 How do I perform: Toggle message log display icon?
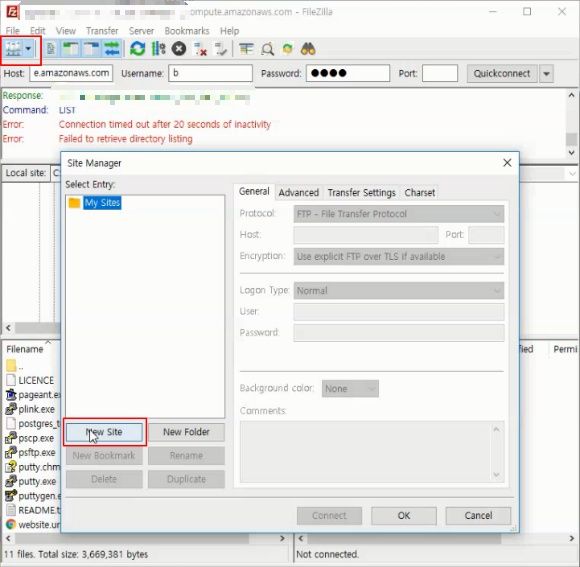(x=51, y=49)
